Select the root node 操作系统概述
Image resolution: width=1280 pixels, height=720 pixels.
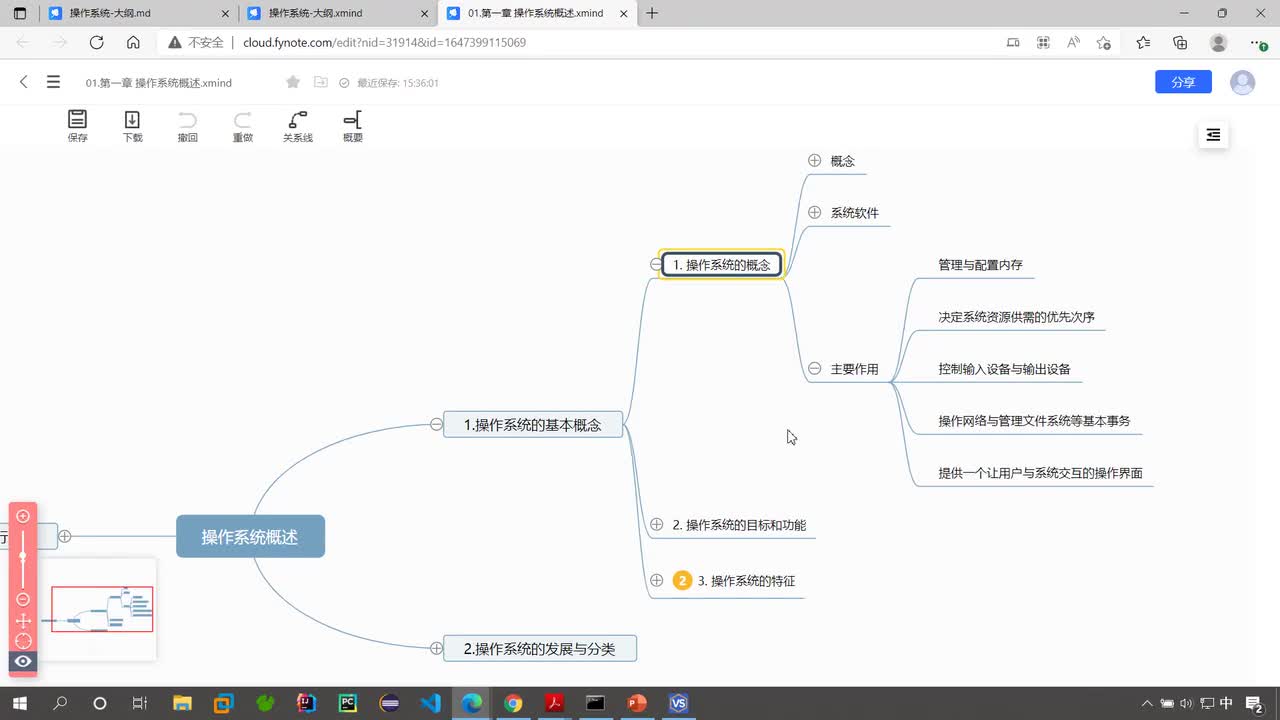pos(250,536)
